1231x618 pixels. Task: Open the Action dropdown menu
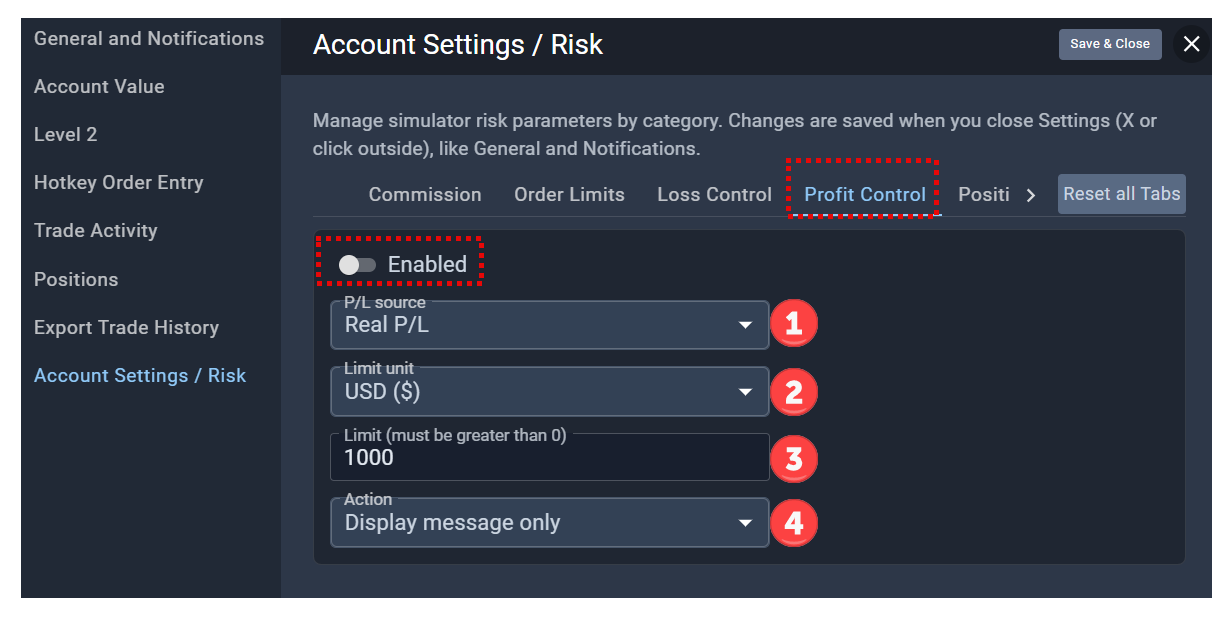549,523
